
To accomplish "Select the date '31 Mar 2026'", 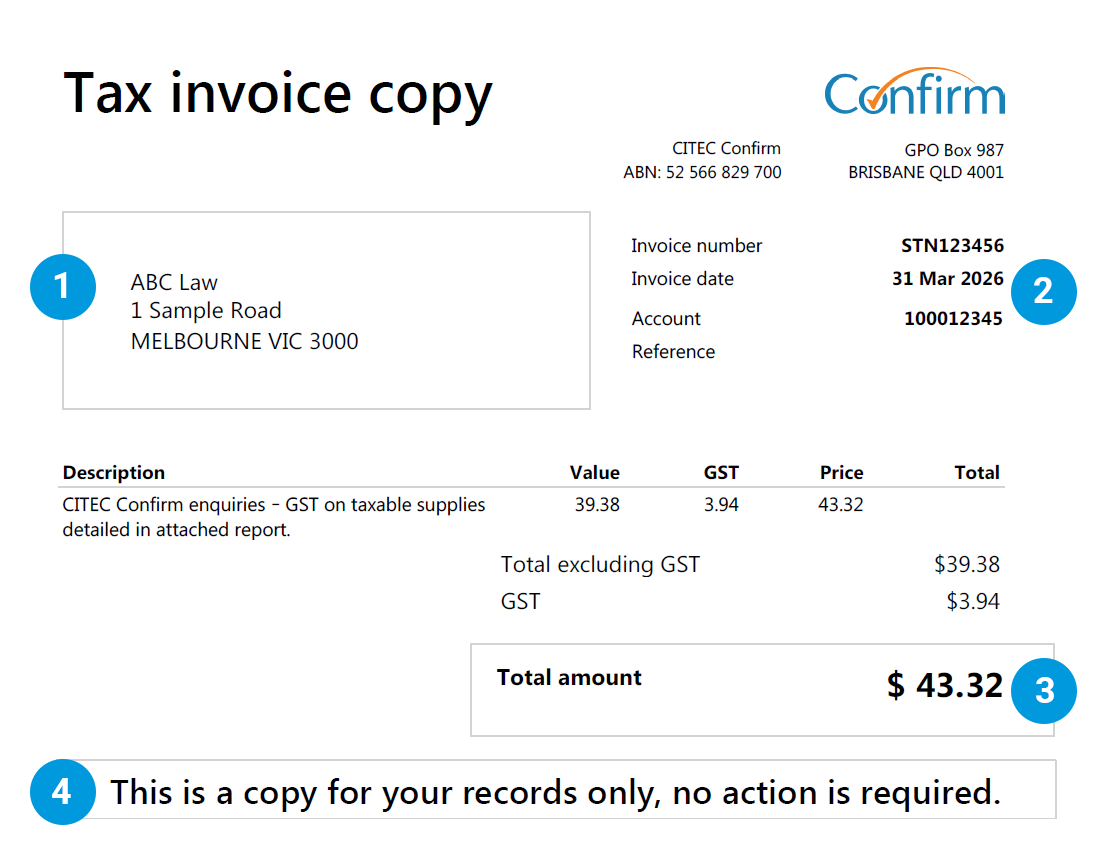I will coord(947,278).
